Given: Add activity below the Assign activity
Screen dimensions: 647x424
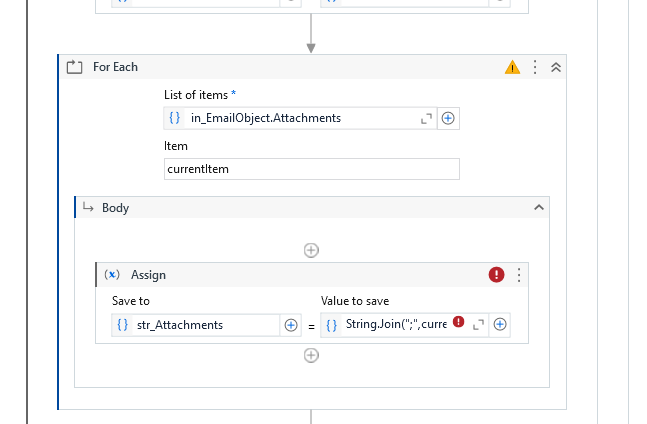Looking at the screenshot, I should pos(311,355).
